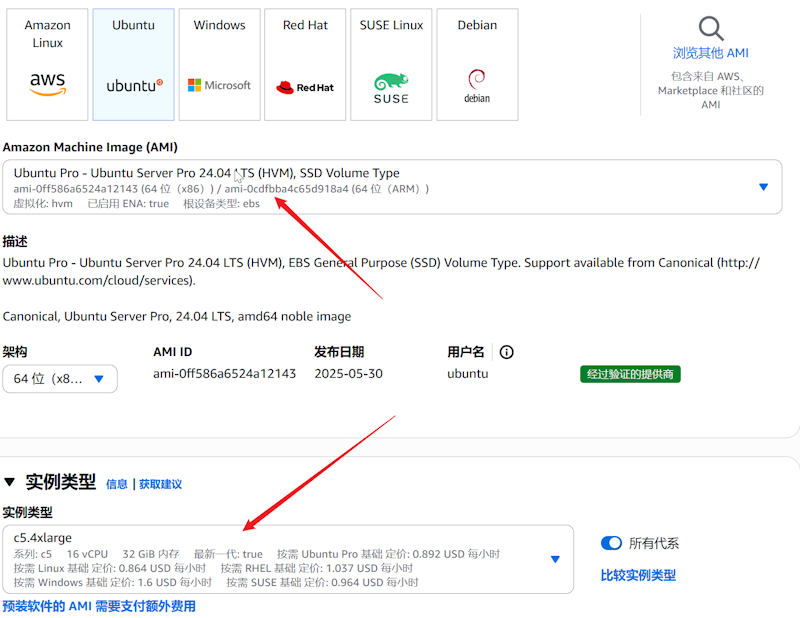Open the 比较实例类型 link
Screen dimensions: 800x618
click(x=638, y=575)
